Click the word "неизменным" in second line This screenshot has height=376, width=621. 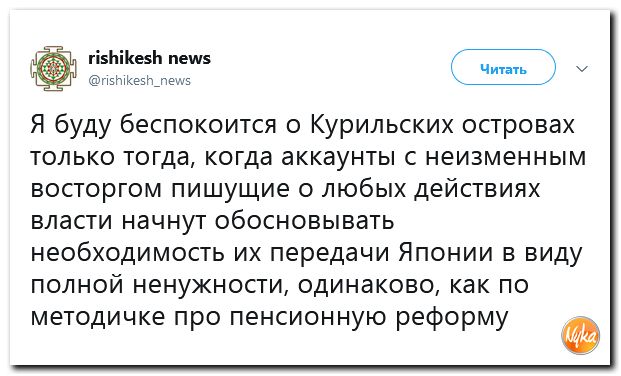(506, 157)
